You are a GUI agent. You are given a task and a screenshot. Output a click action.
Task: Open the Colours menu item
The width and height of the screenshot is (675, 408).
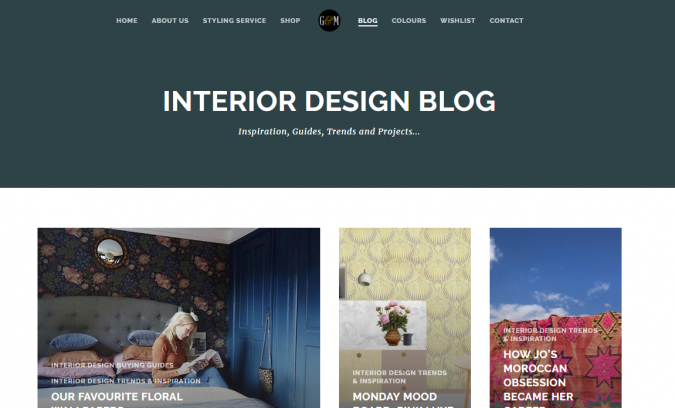(x=409, y=21)
